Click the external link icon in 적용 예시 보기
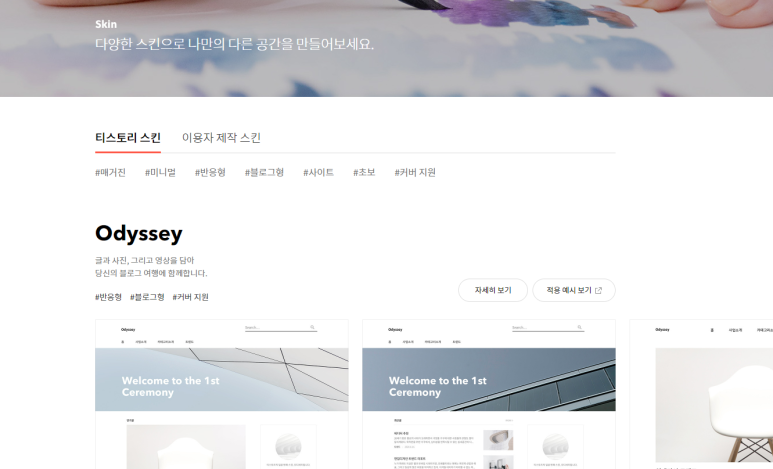 pos(598,290)
